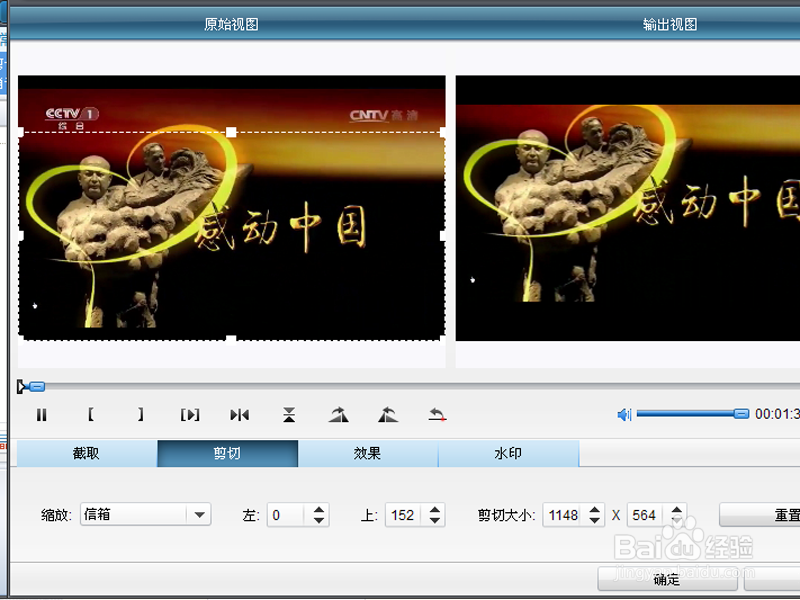800x600 pixels.
Task: Switch to the 效果 tab
Action: point(368,453)
